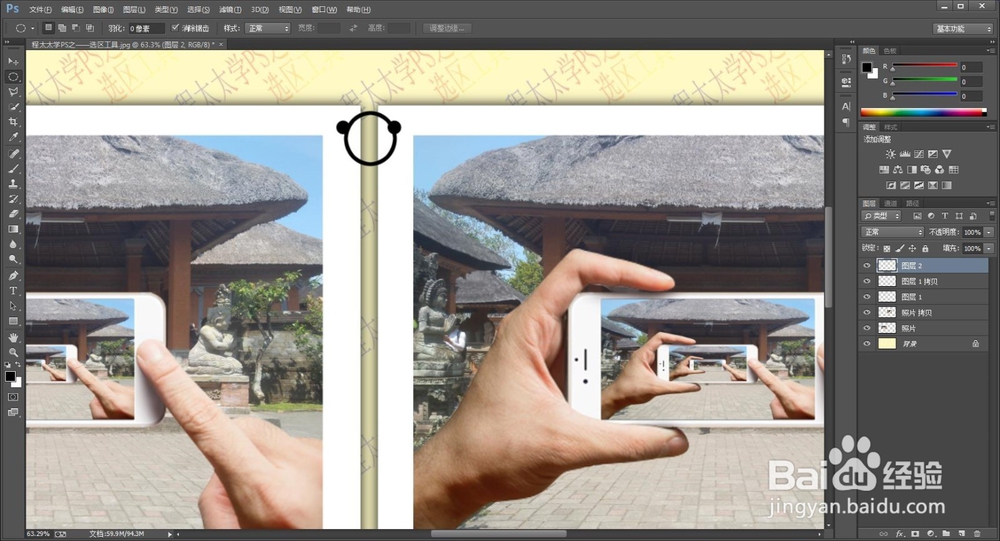Open the Opacity (不透明度) slider arrow
The height and width of the screenshot is (541, 1000).
[x=989, y=232]
